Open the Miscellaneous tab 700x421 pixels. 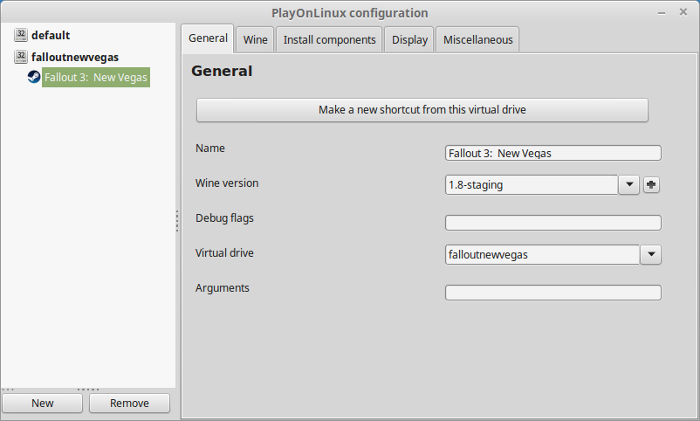coord(478,40)
